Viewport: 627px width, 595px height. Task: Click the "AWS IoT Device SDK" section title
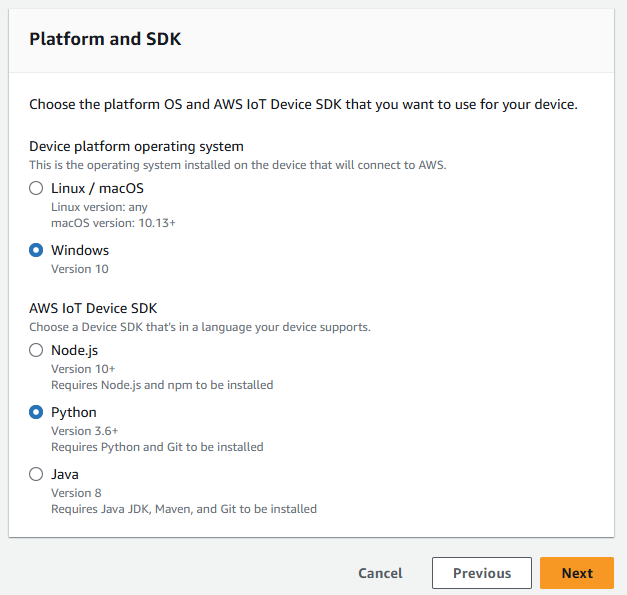click(93, 309)
